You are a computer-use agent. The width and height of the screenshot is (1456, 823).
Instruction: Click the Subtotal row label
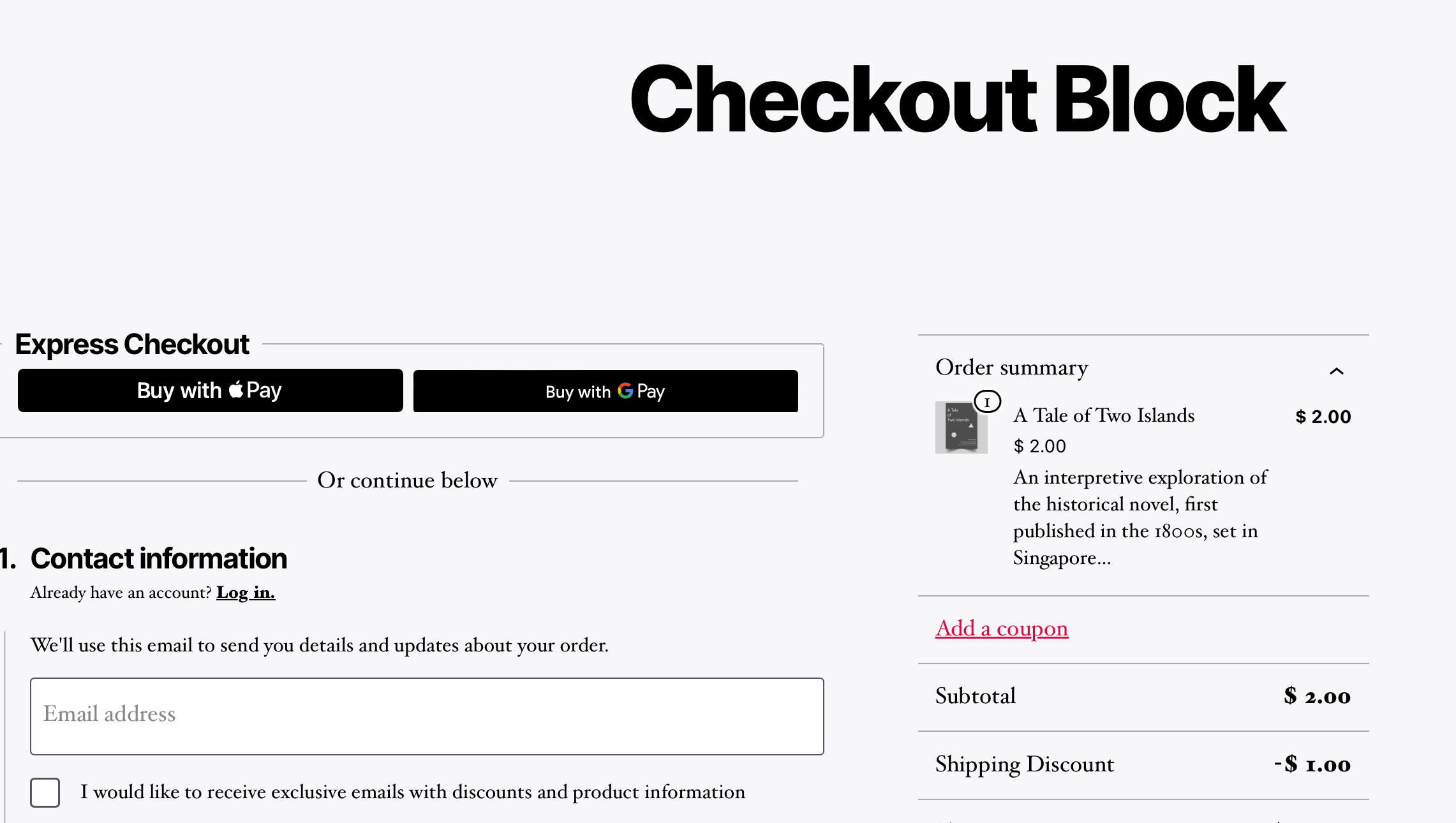pyautogui.click(x=975, y=696)
